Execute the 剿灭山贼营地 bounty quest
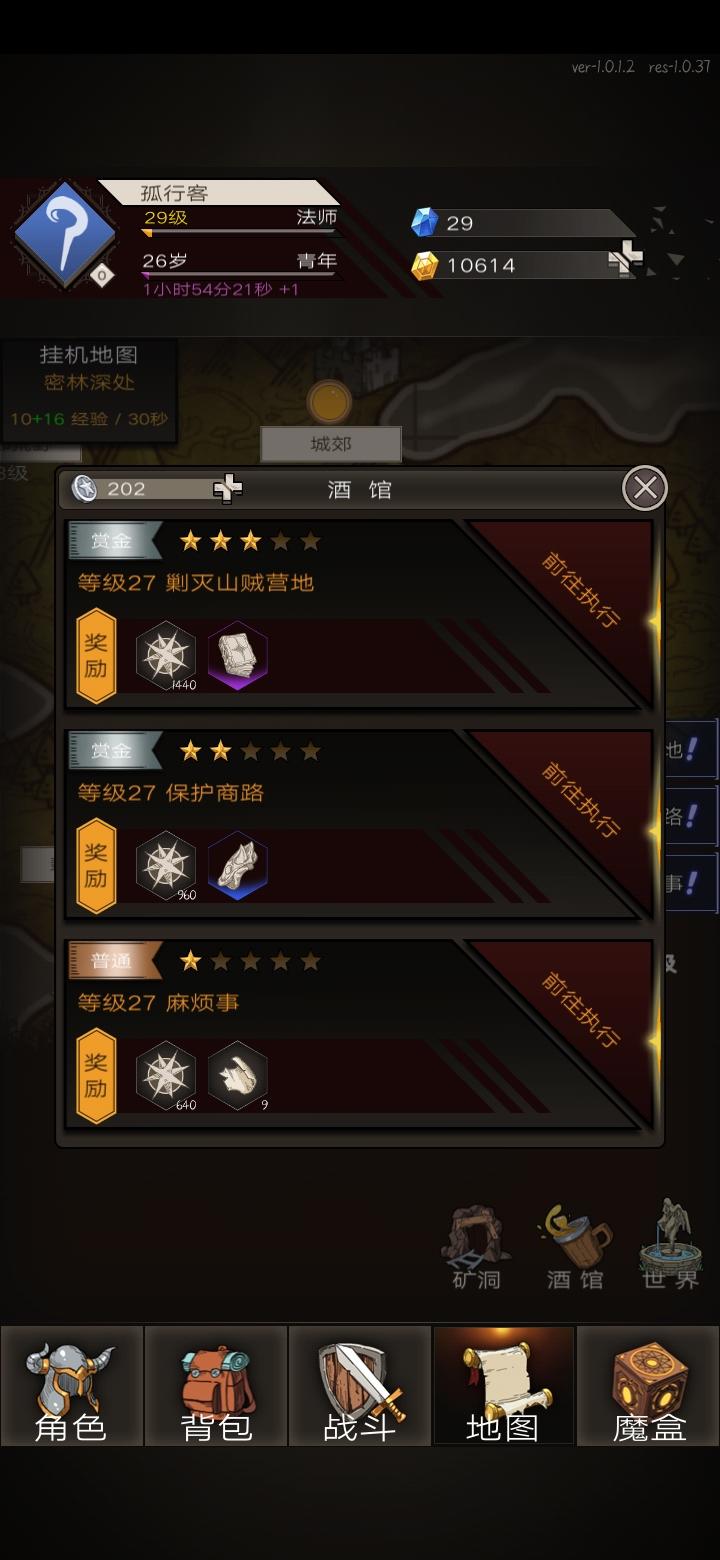Screen dimensions: 720x1560 pyautogui.click(x=580, y=590)
